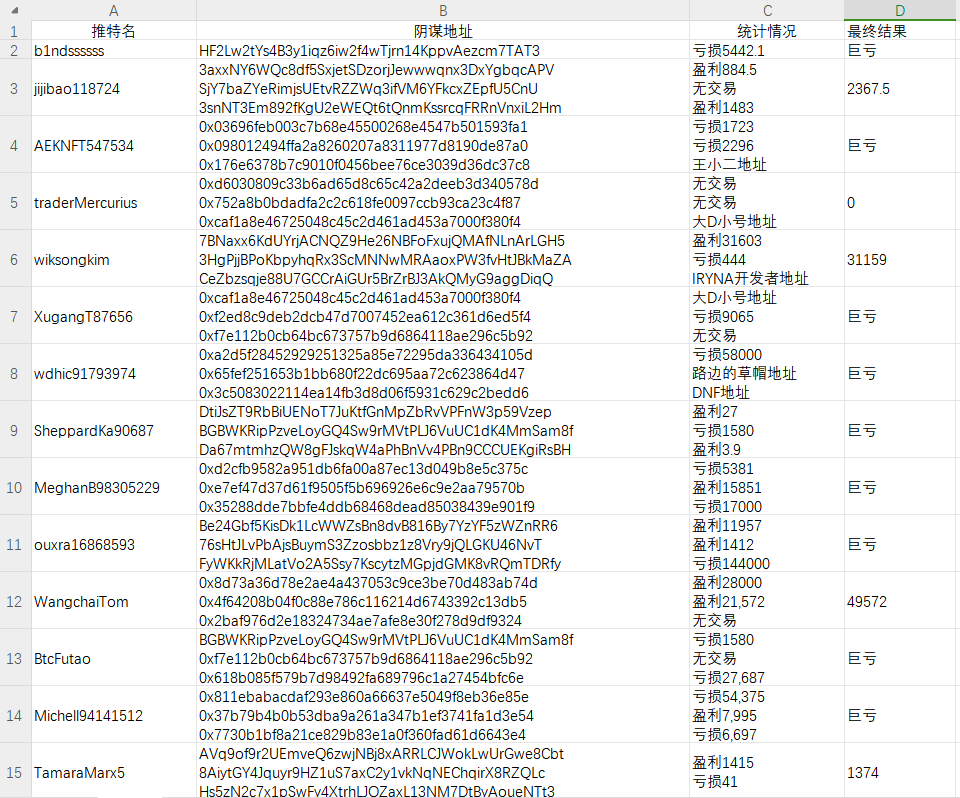Image resolution: width=960 pixels, height=798 pixels.
Task: Select row 6 header
Action: (x=15, y=259)
